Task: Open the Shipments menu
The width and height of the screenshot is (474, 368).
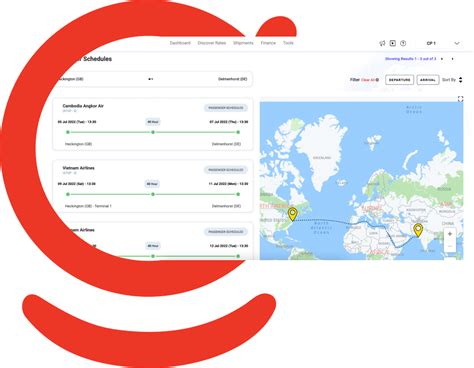Action: [243, 43]
